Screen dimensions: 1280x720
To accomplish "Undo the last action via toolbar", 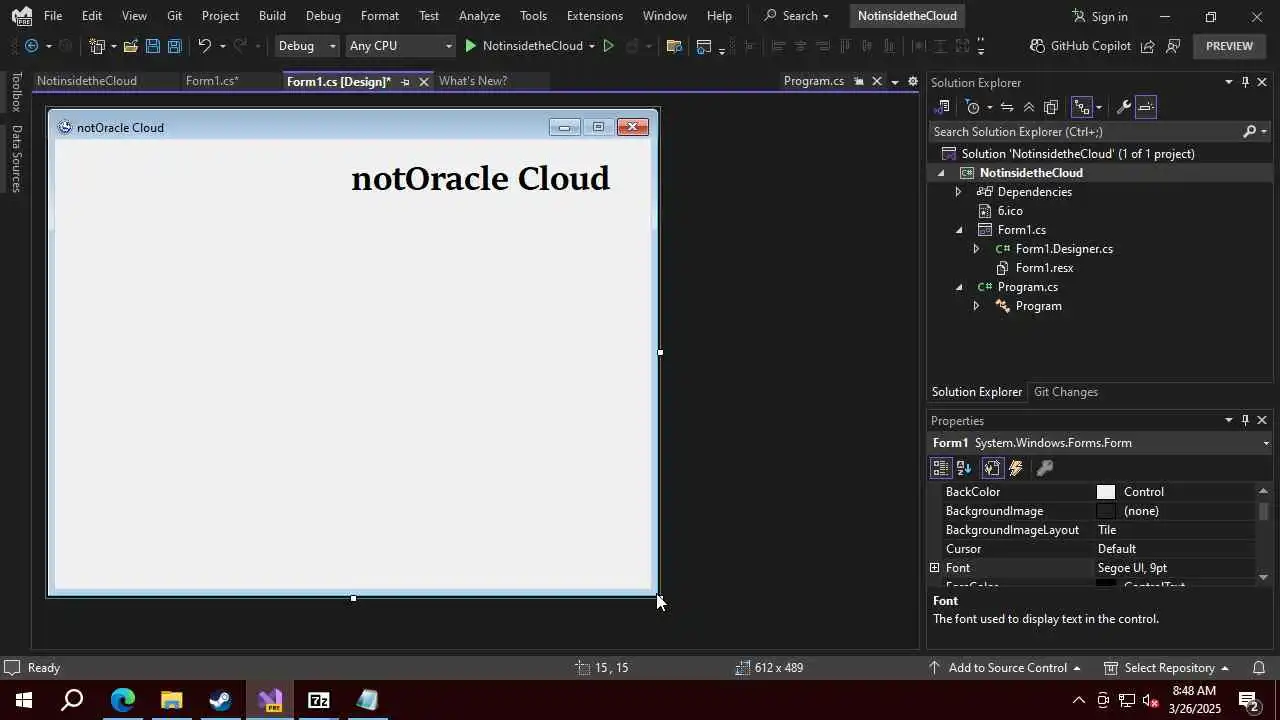I will click(x=204, y=46).
